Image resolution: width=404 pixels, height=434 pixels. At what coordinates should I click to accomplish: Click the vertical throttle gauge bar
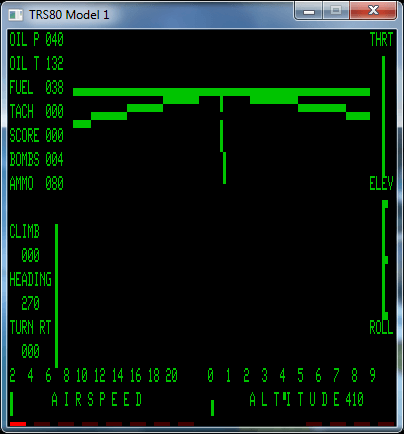point(384,116)
